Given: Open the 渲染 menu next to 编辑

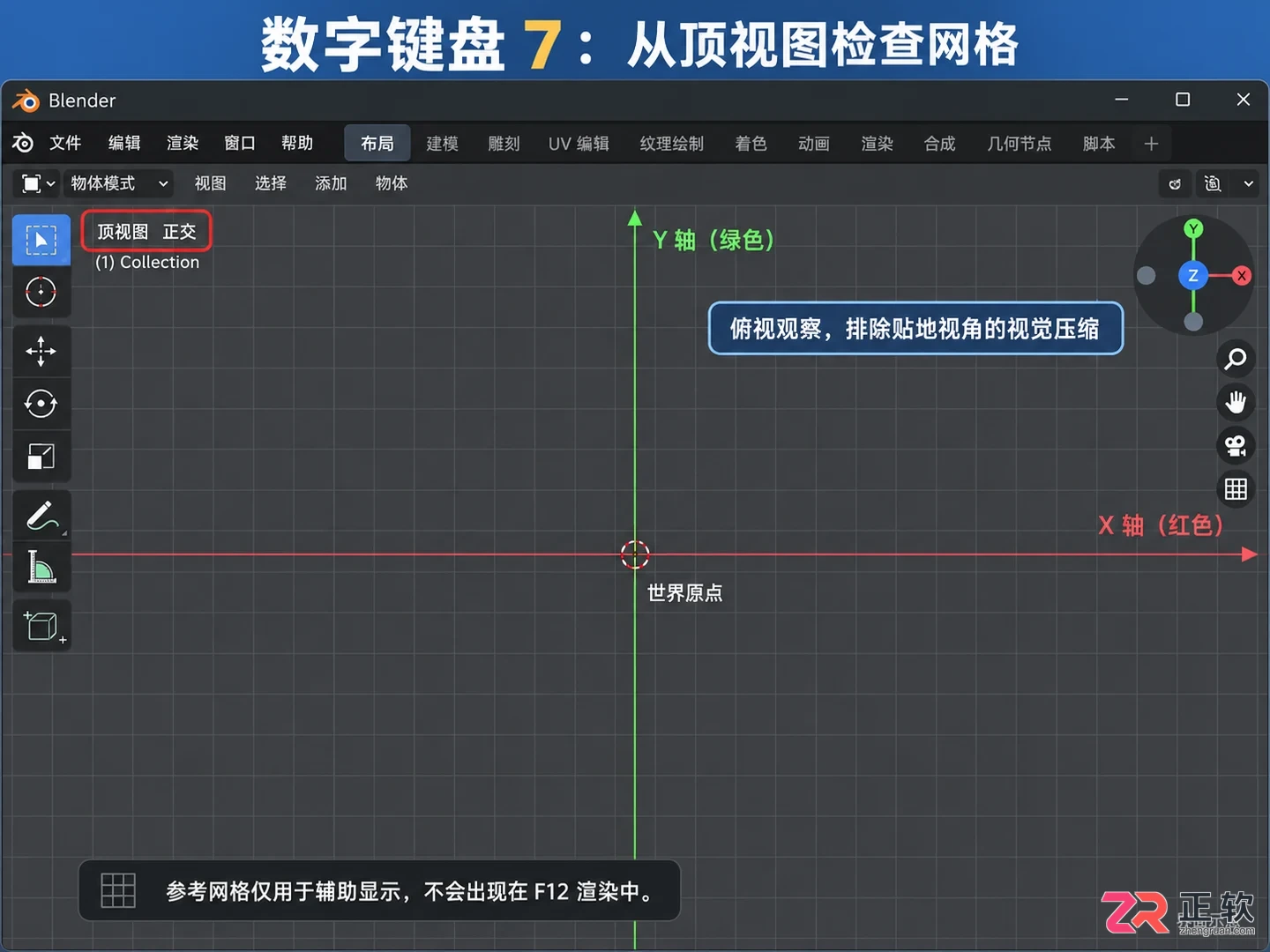Looking at the screenshot, I should coord(183,143).
